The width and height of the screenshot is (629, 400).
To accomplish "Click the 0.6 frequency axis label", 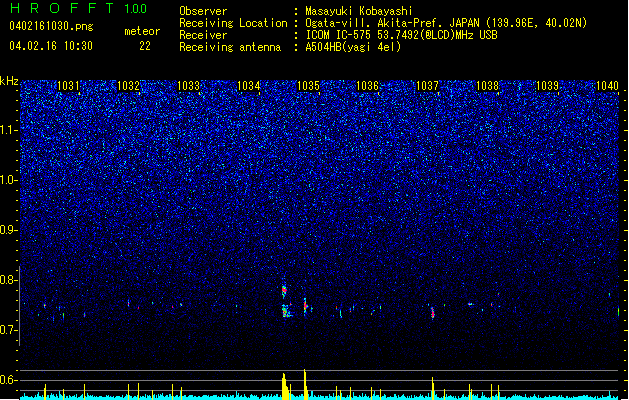I will coord(9,380).
